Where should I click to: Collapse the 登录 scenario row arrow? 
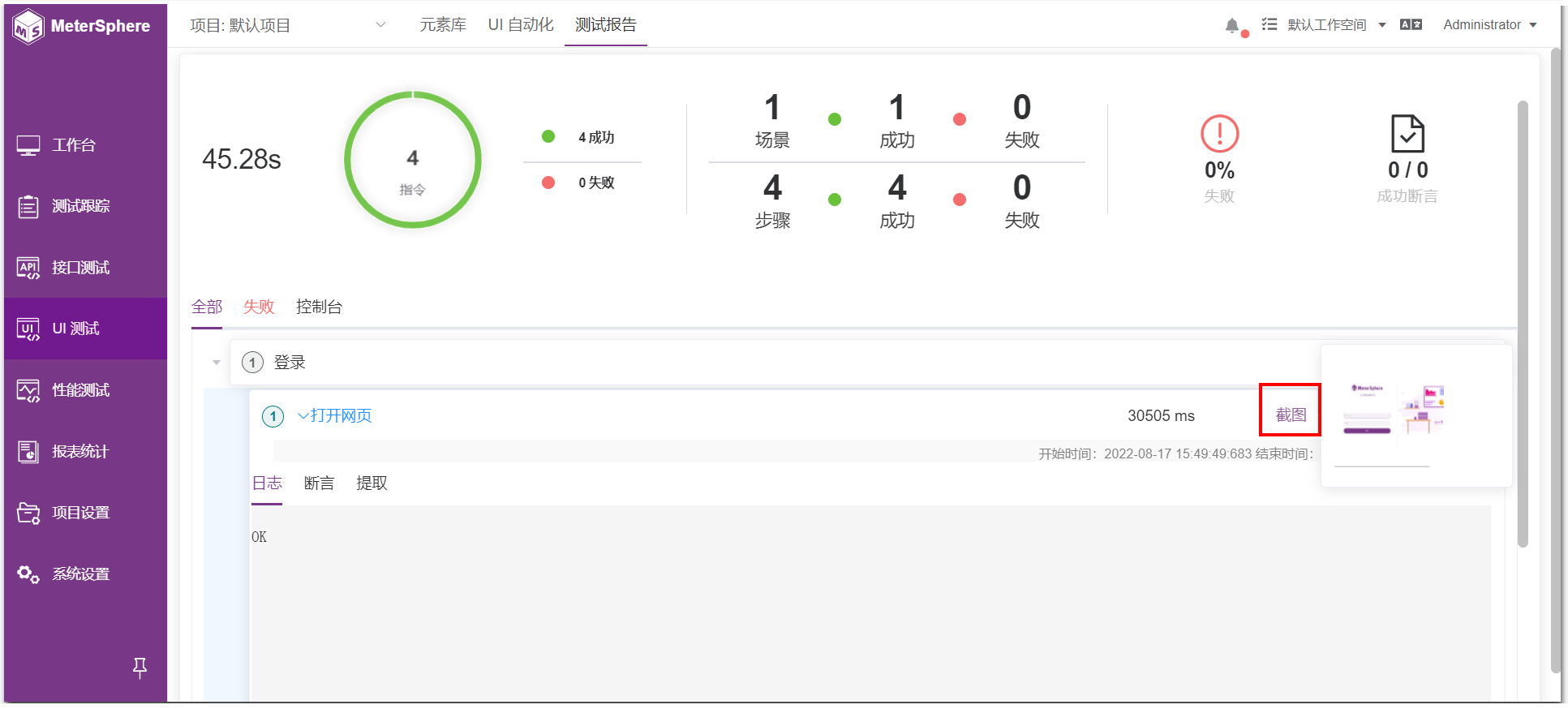tap(217, 363)
